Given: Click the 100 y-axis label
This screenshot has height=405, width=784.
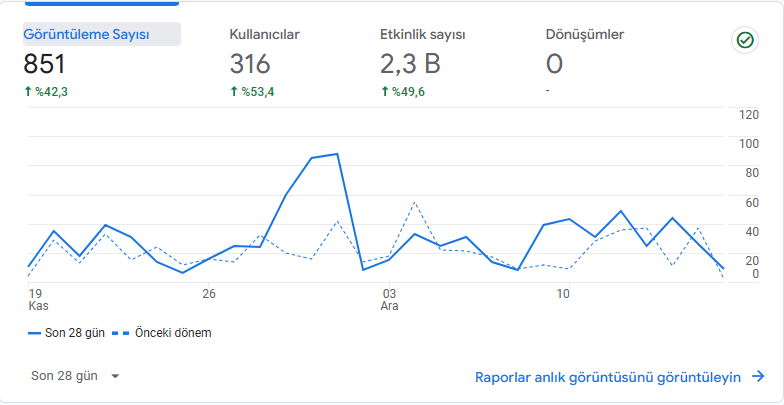Looking at the screenshot, I should click(749, 144).
